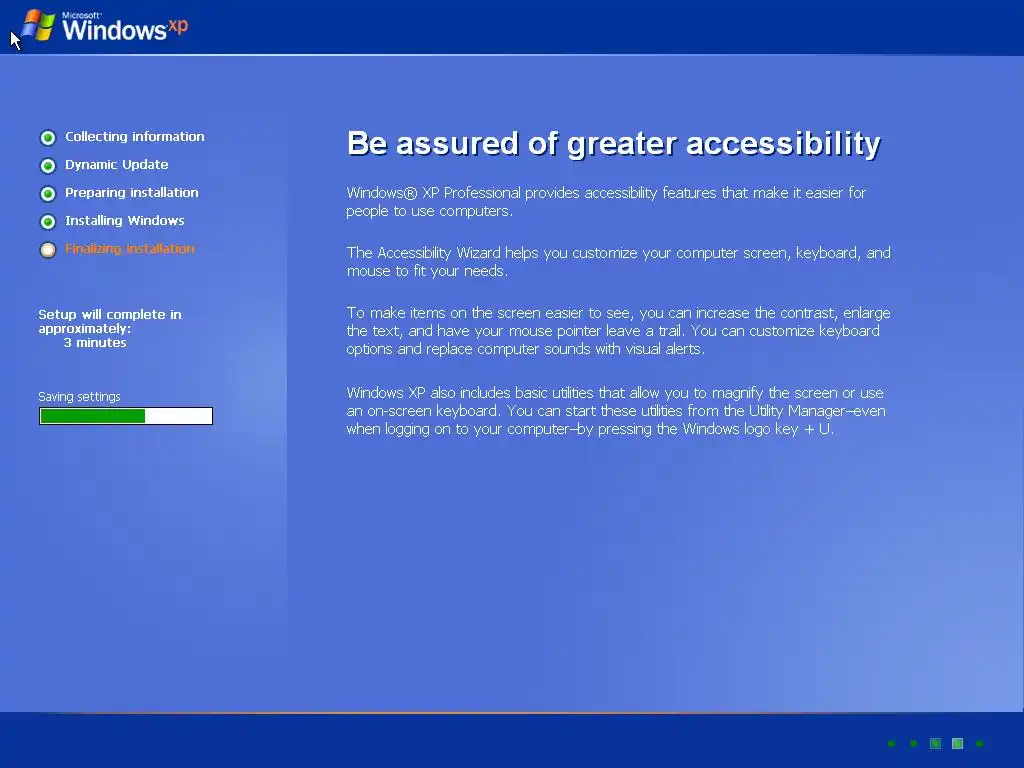The width and height of the screenshot is (1024, 768).
Task: Click the Finalizing installation step indicator
Action: coord(48,250)
